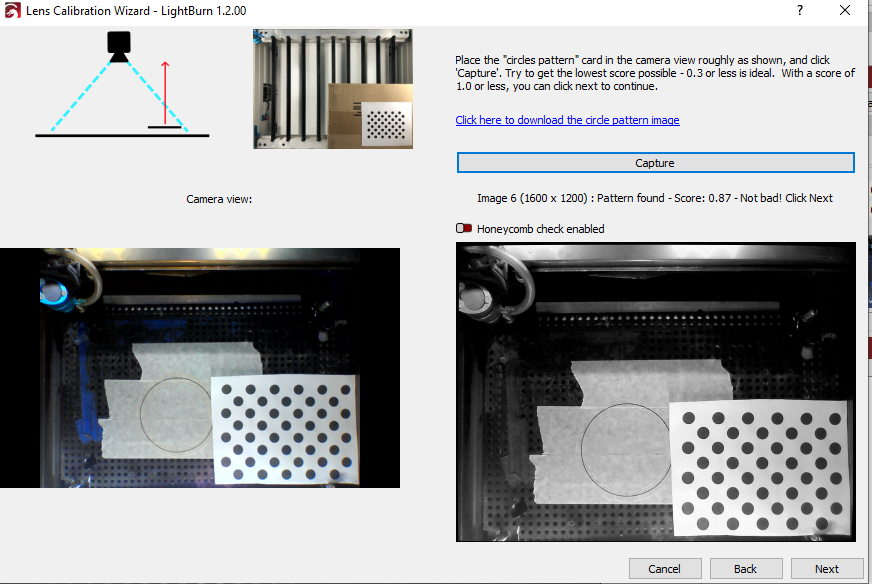This screenshot has width=872, height=584.
Task: Click the camera position diagram illustration
Action: [x=122, y=84]
